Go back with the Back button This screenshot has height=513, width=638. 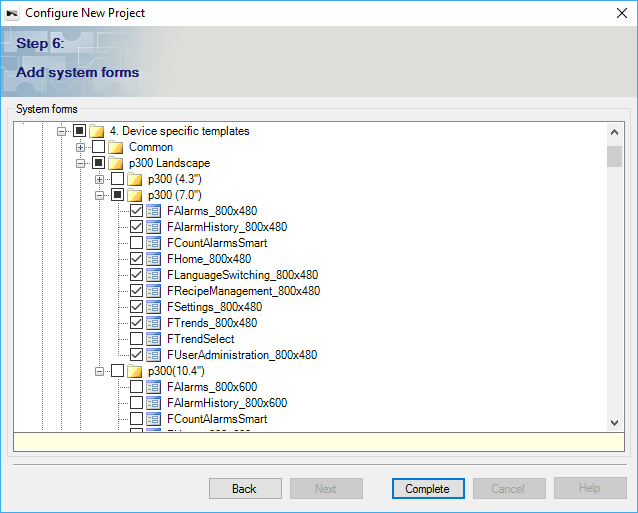pos(245,488)
